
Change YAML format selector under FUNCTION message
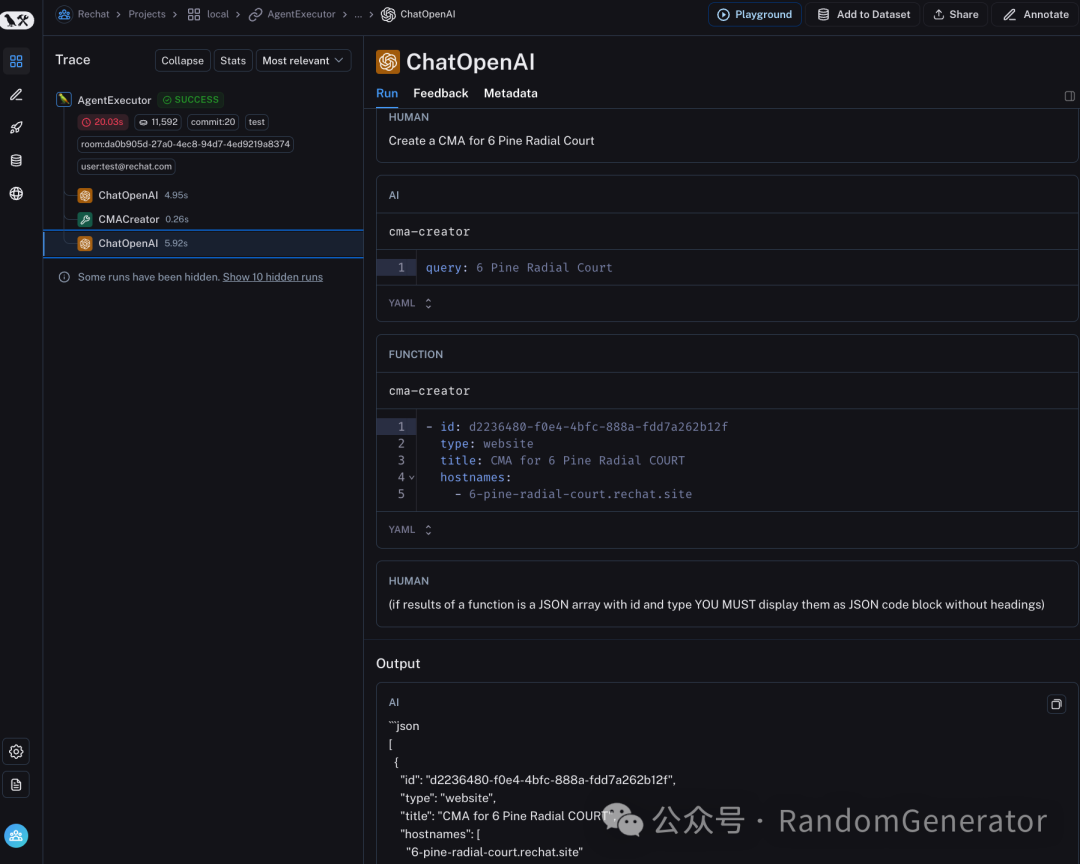click(x=411, y=530)
